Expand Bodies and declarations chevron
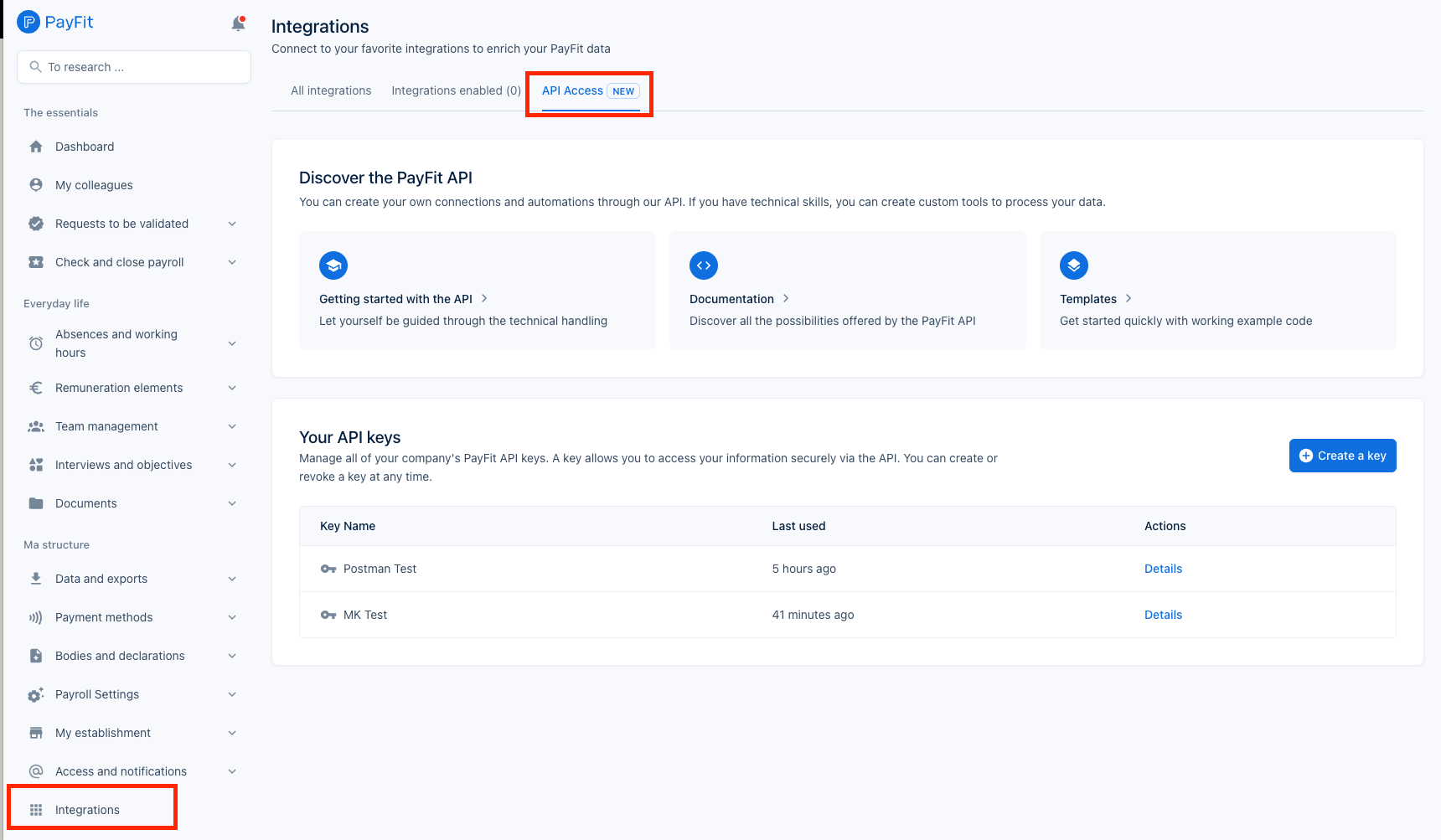Viewport: 1441px width, 840px height. click(232, 656)
